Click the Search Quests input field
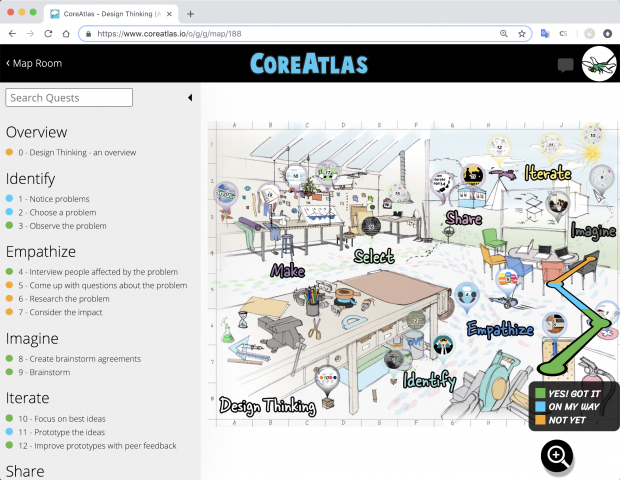Viewport: 620px width, 480px height. coord(69,98)
